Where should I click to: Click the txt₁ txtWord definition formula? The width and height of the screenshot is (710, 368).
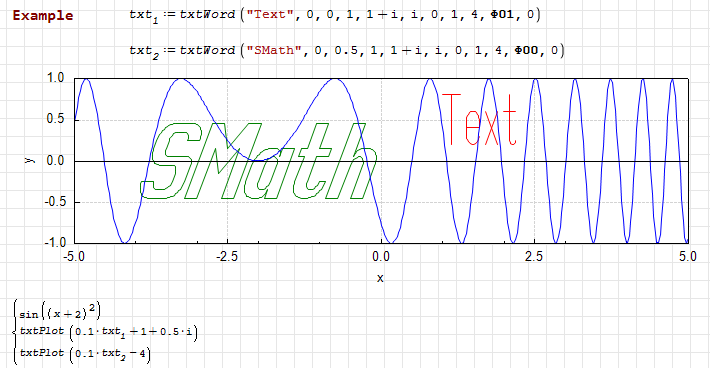tap(335, 16)
